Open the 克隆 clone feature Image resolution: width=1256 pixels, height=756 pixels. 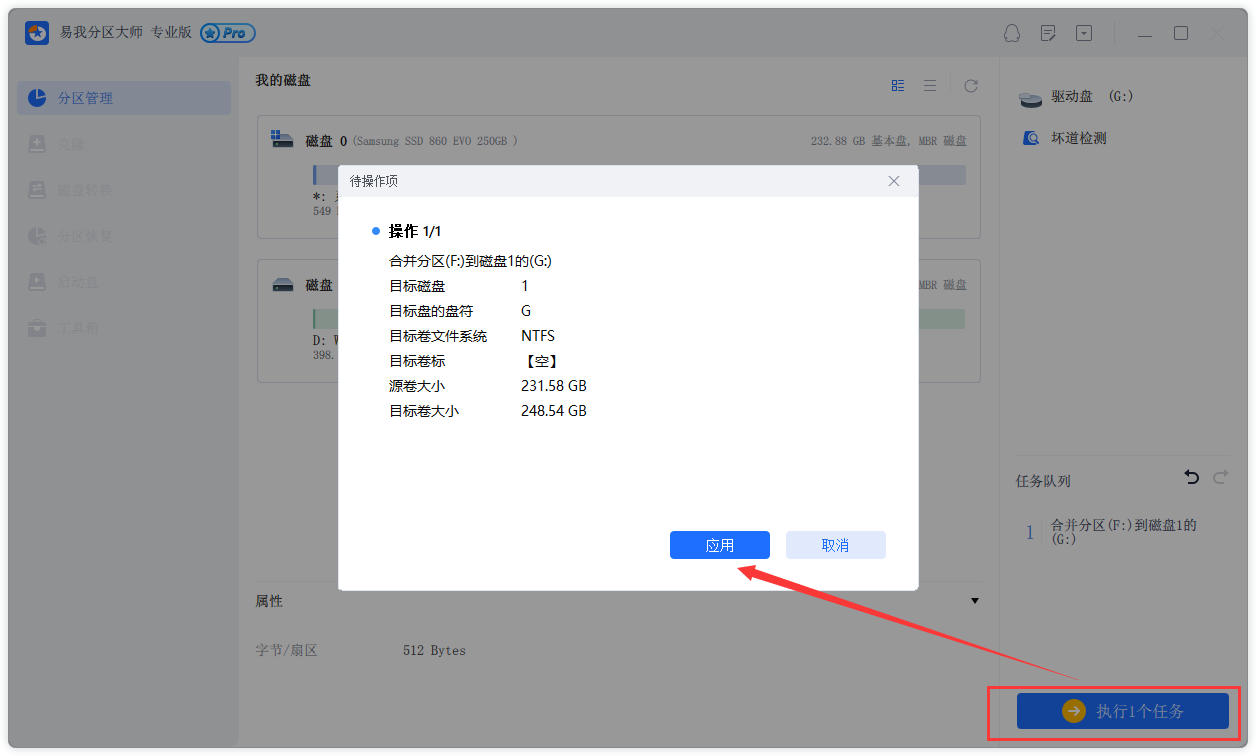coord(37,143)
